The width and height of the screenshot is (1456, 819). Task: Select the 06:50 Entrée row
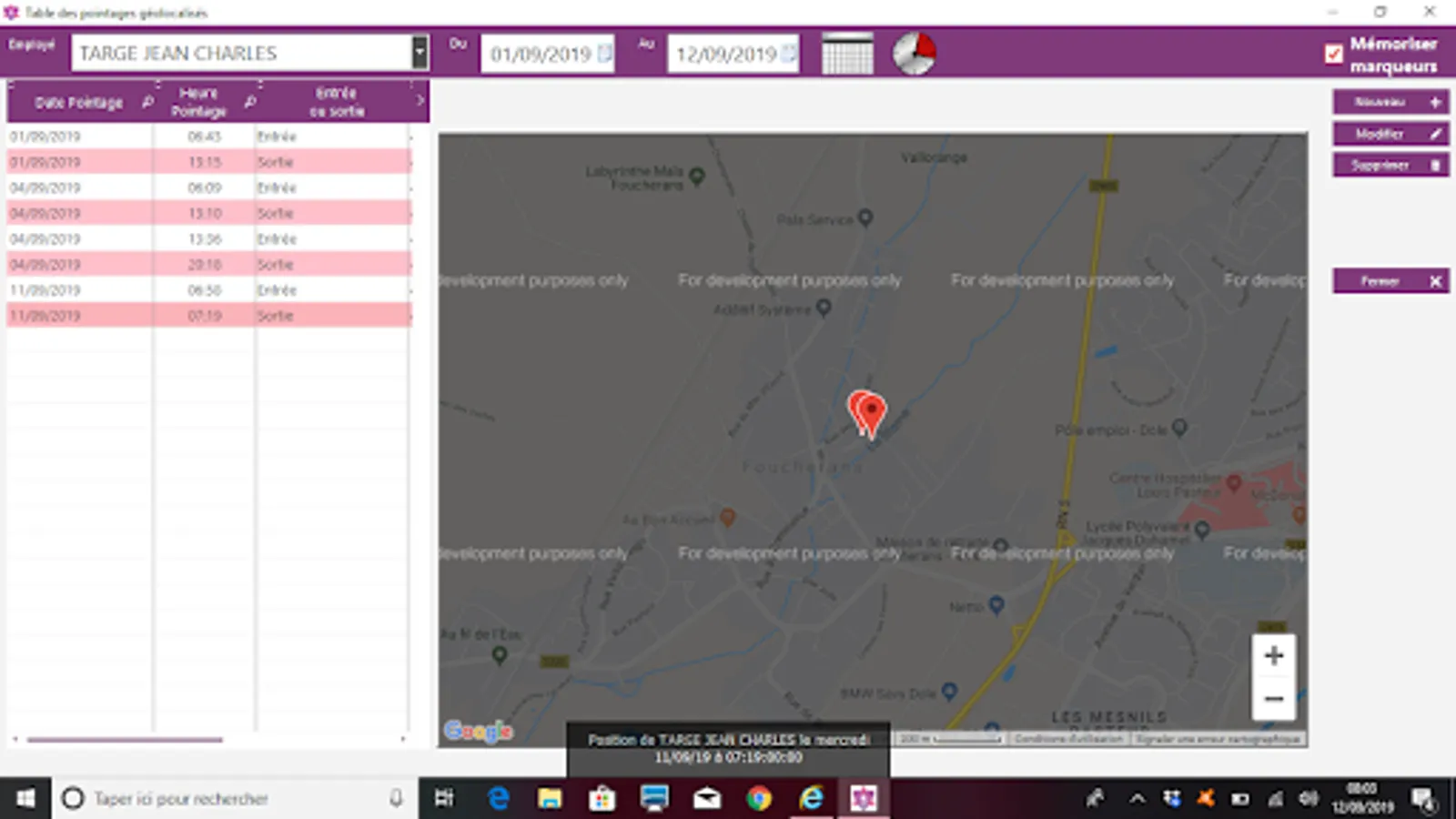(208, 289)
